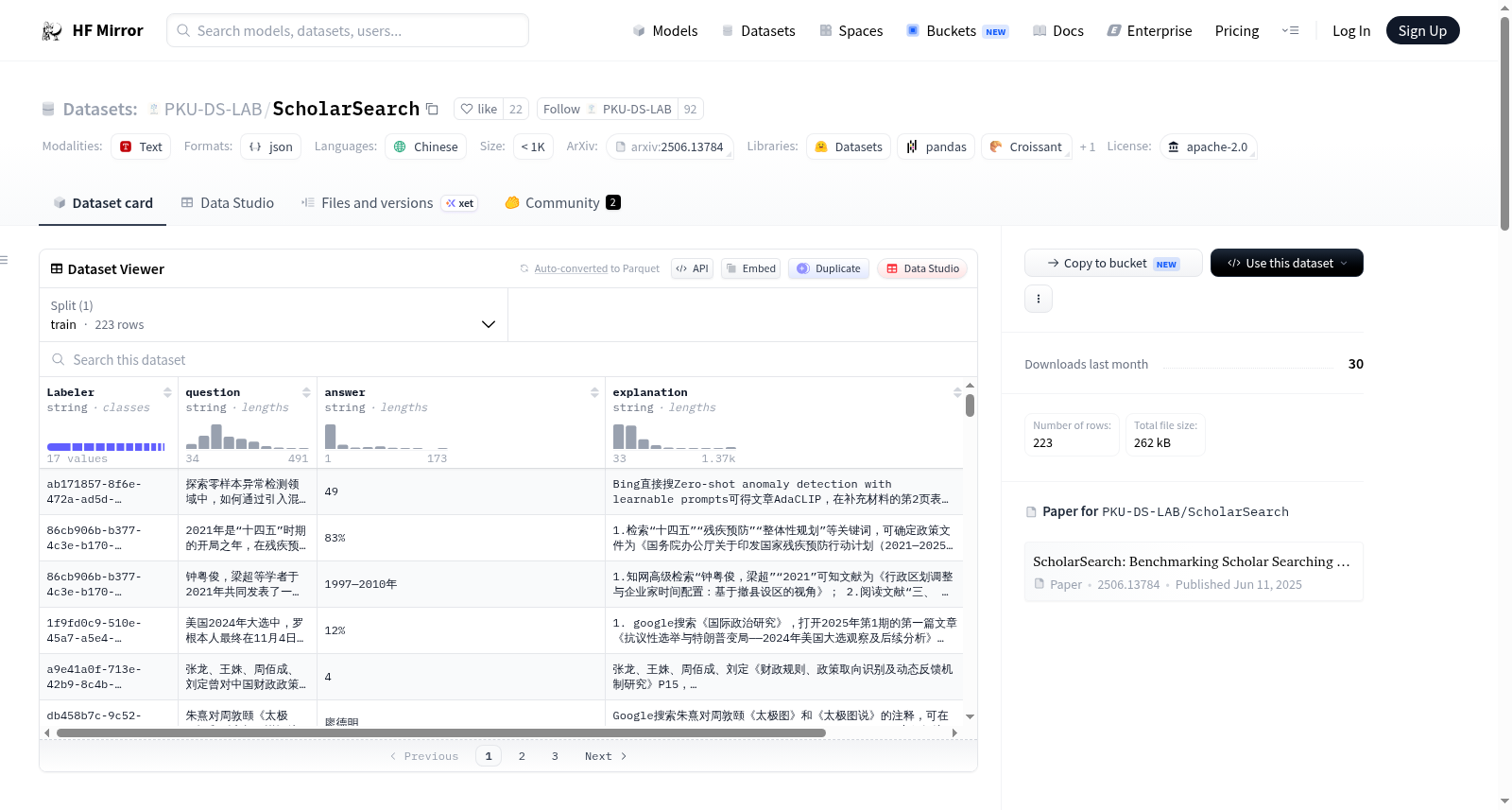
Task: Click the left sidebar hamburger icon
Action: coord(4,260)
